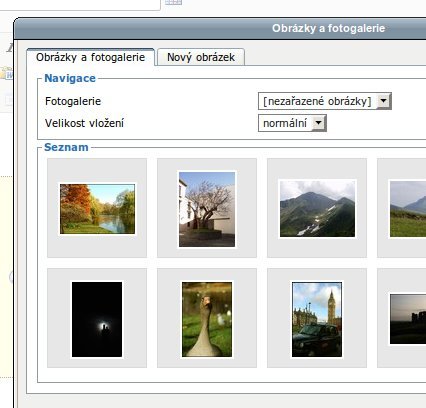Pick the dark moonlit silhouette thumbnail
Image resolution: width=426 pixels, height=408 pixels.
[x=97, y=319]
